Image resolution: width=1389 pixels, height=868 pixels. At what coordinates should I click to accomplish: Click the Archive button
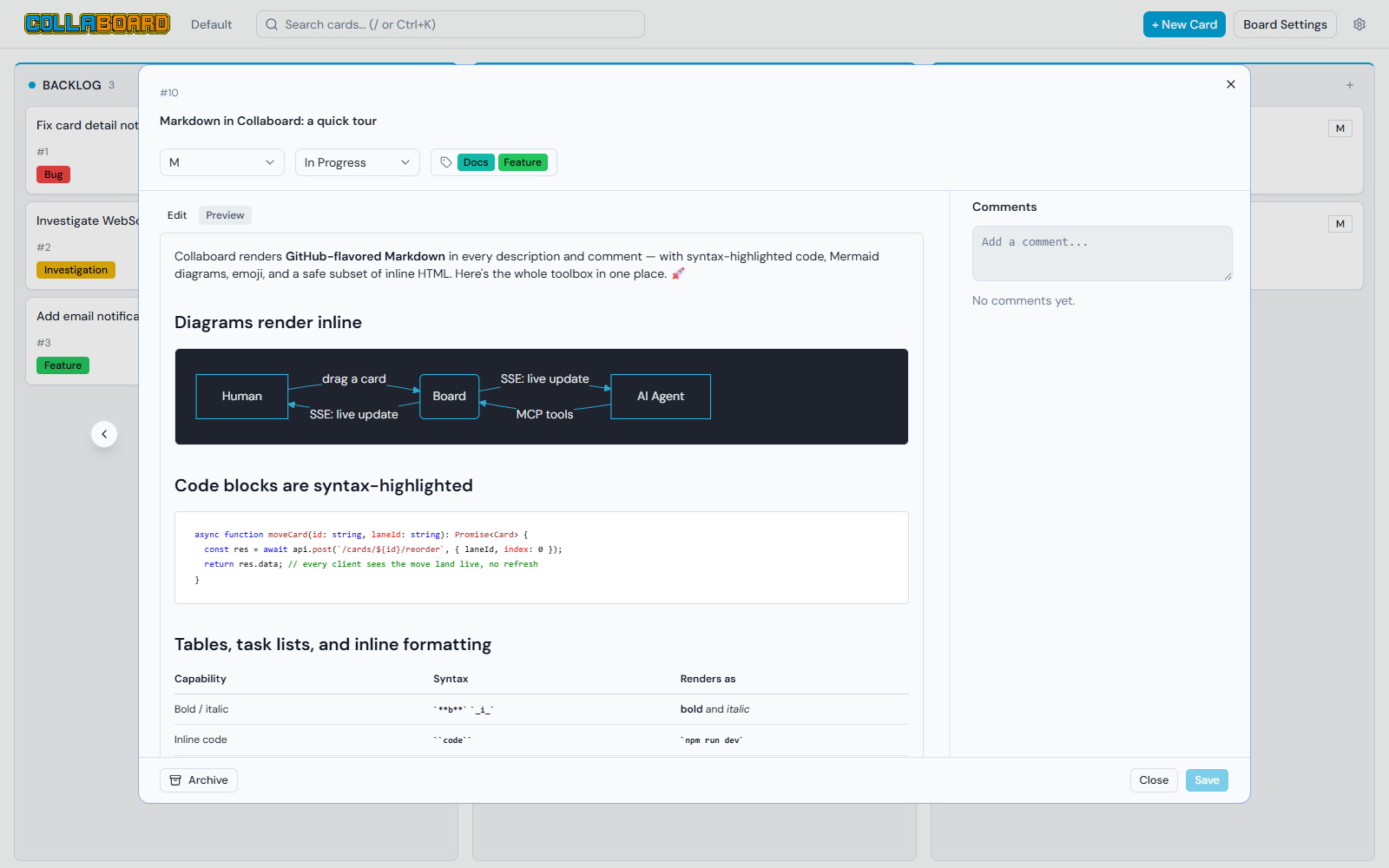click(199, 780)
